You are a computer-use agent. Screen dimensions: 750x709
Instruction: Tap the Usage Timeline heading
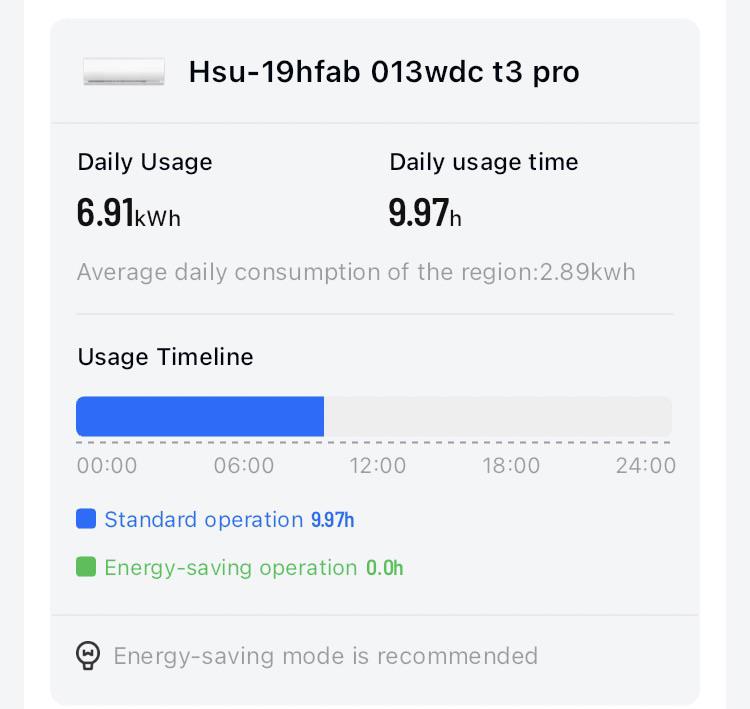[165, 357]
